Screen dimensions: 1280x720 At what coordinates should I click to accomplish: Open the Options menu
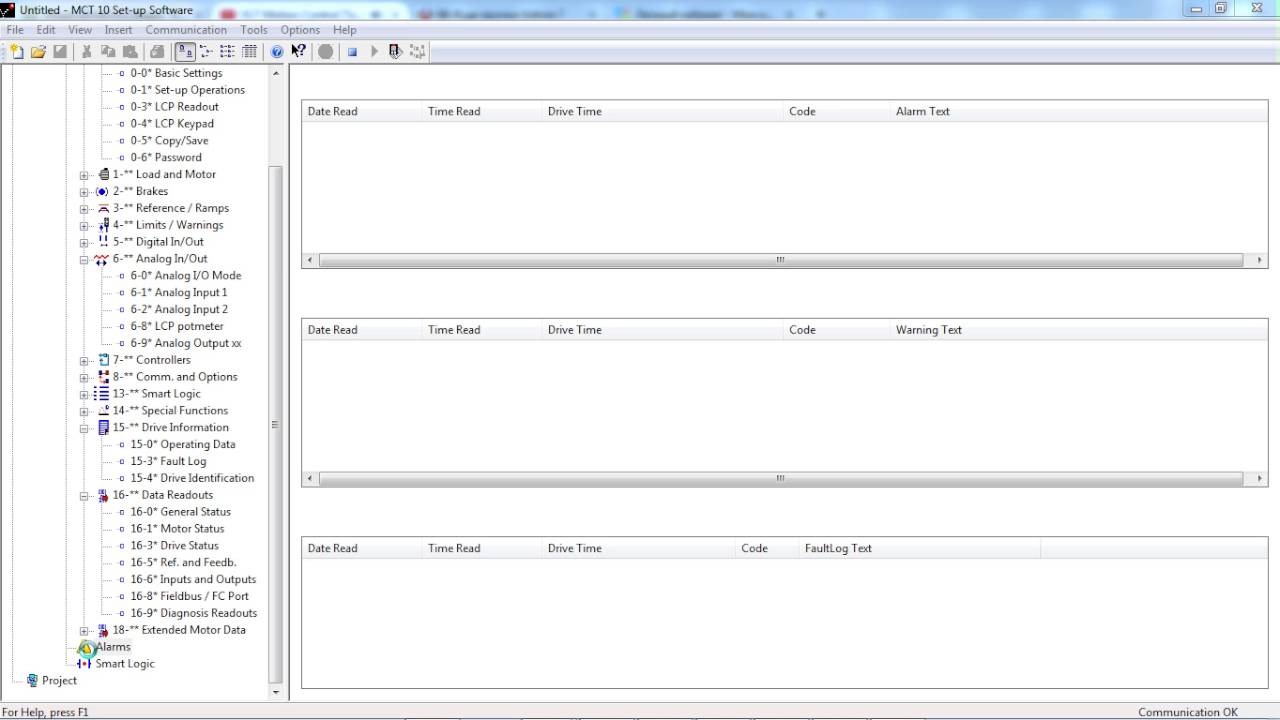(x=300, y=30)
